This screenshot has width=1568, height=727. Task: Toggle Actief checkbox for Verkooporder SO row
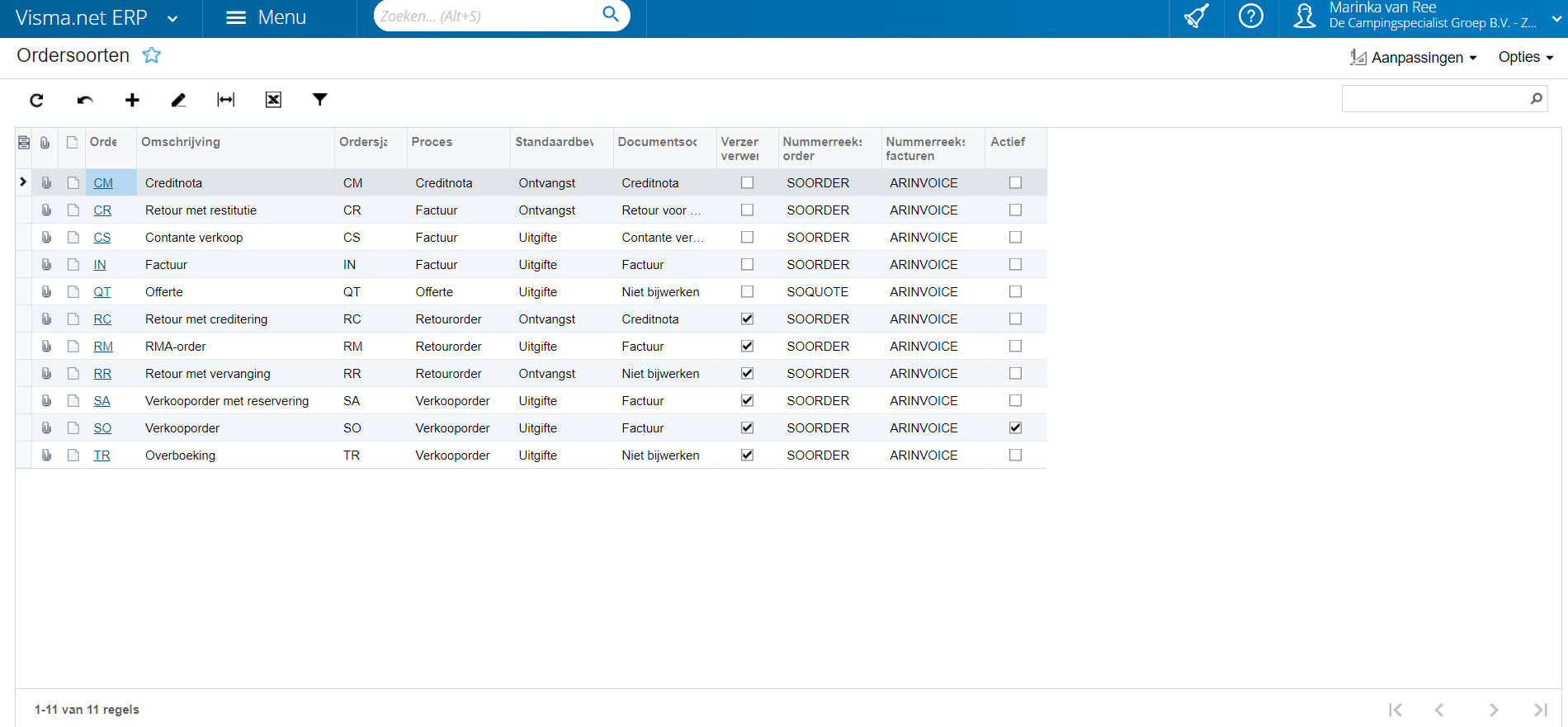(1015, 427)
